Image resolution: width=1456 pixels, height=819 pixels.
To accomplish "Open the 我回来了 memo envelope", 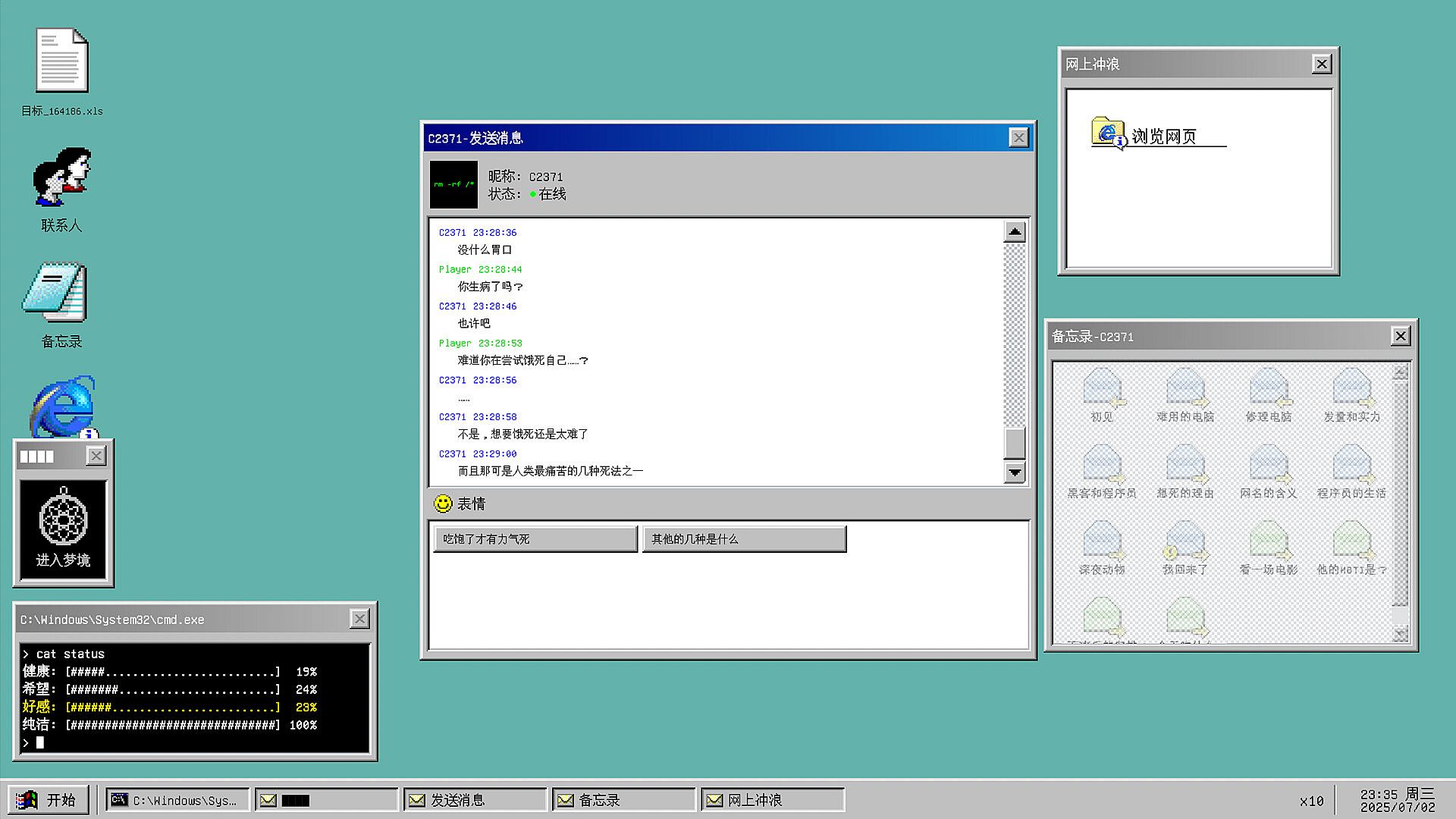I will 1185,546.
